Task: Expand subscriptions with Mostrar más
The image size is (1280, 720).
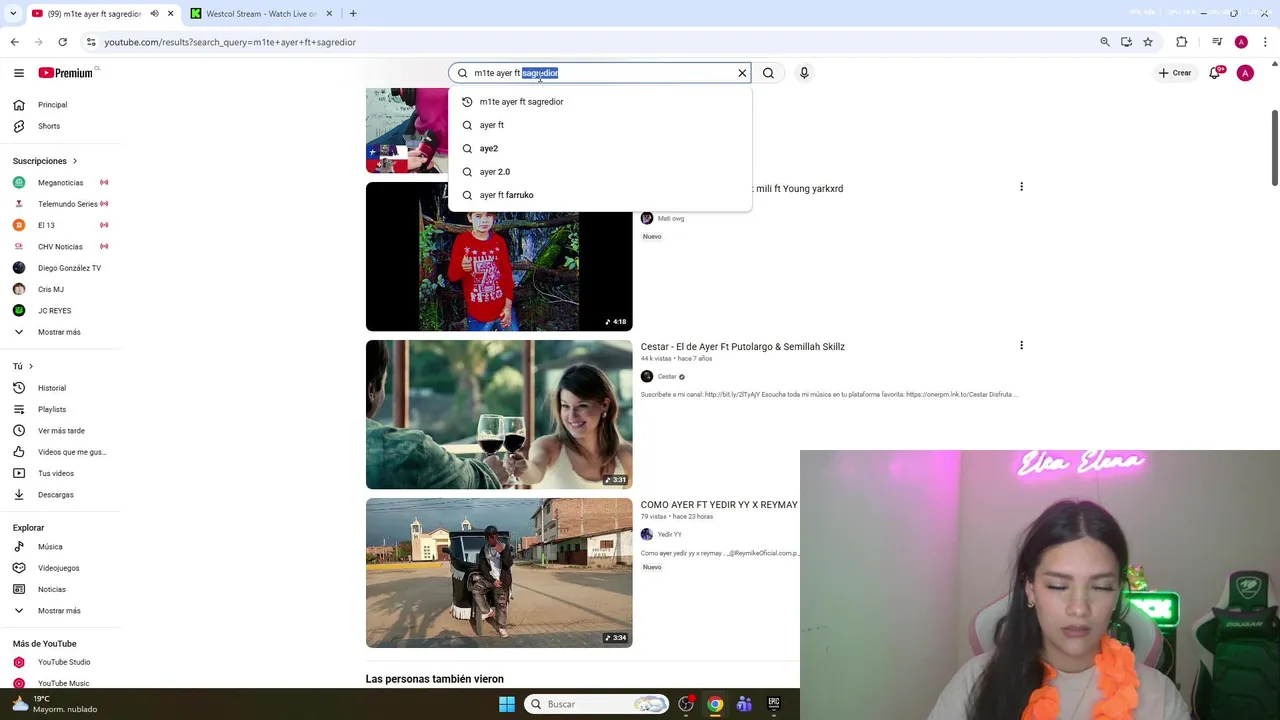Action: pos(59,332)
